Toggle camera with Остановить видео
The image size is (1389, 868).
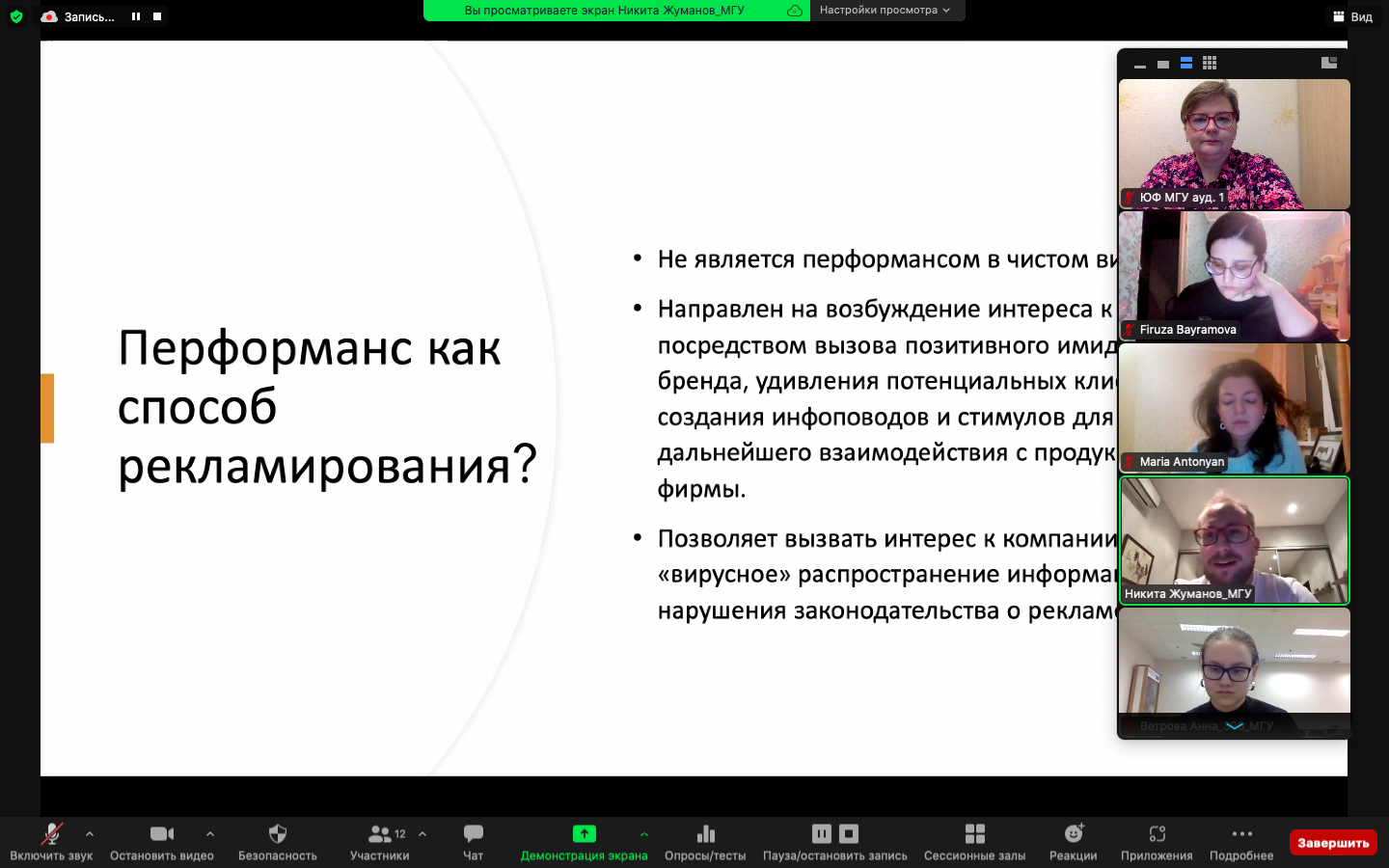coord(162,841)
